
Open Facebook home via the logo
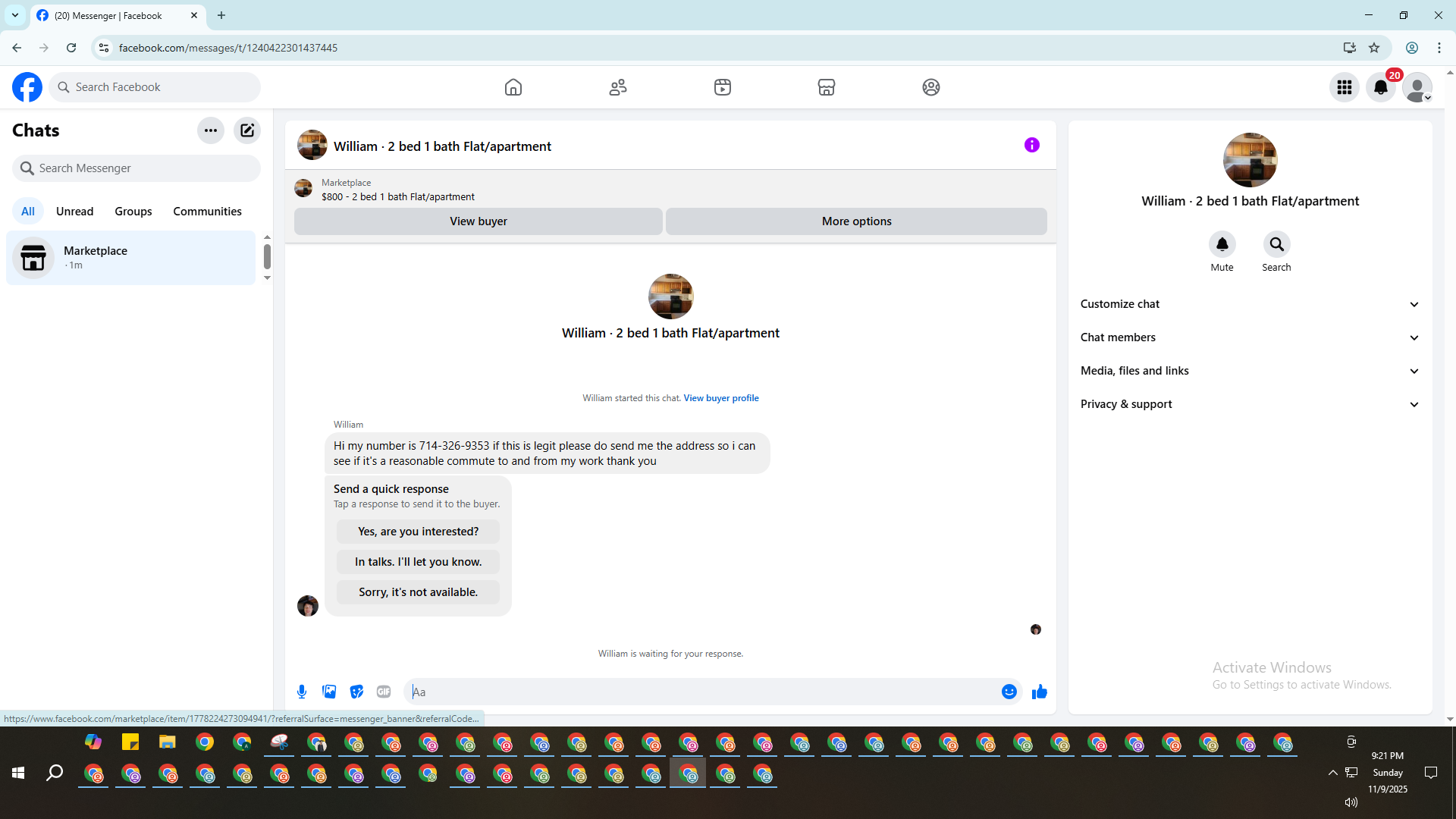(27, 87)
